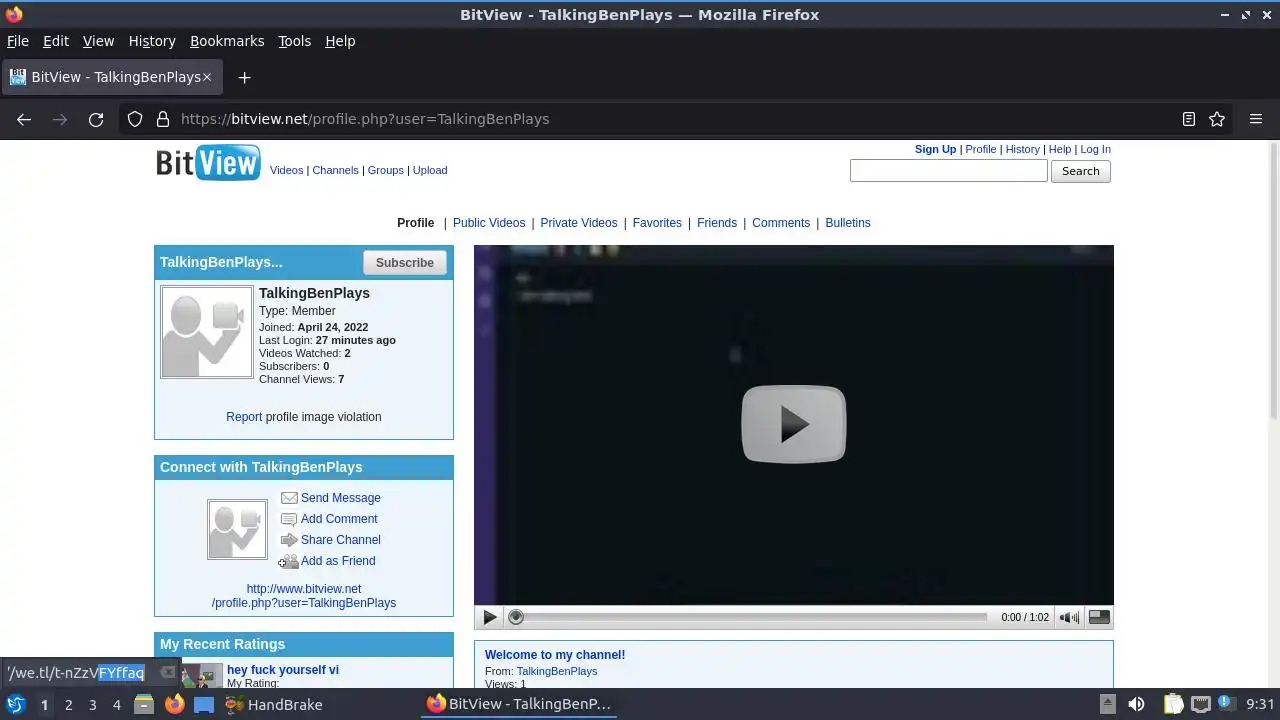The height and width of the screenshot is (720, 1280).
Task: Subscribe to TalkingBenPlays channel
Action: click(x=404, y=263)
